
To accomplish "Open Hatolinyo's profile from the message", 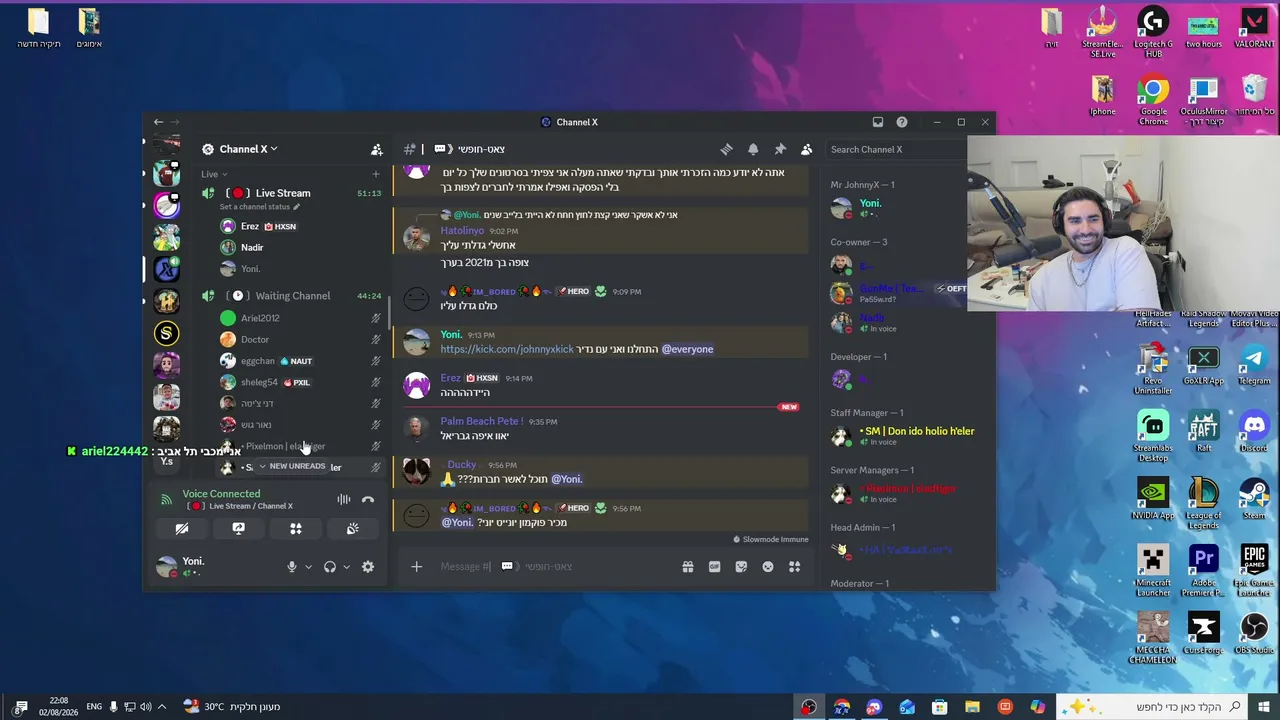I will click(x=462, y=231).
